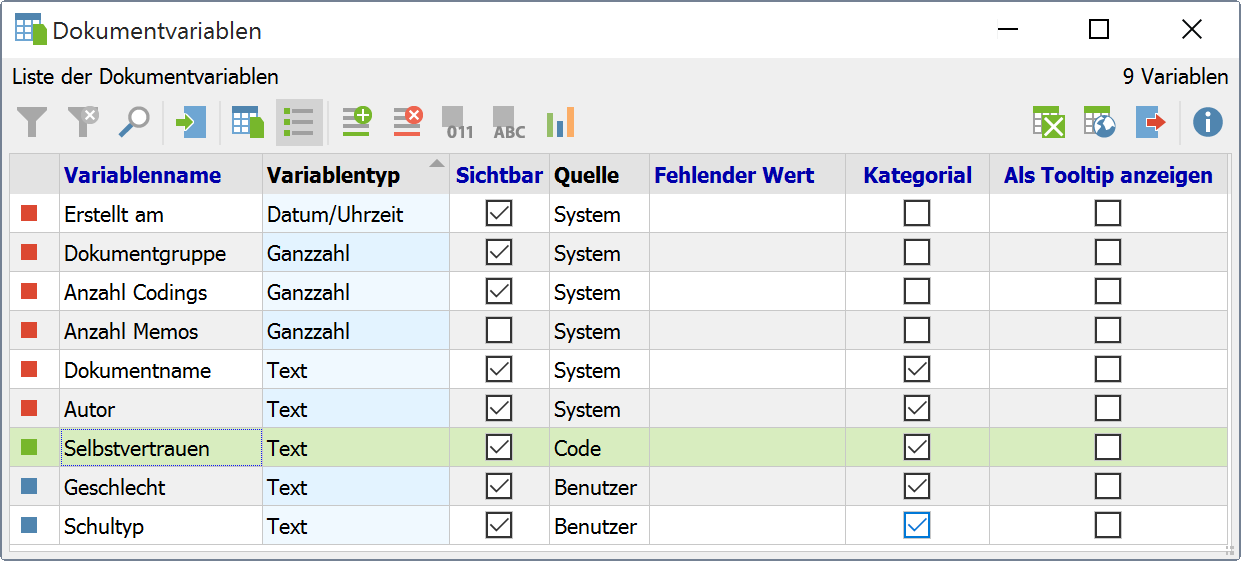Click the Anzahl Codings variable name
This screenshot has height=561, width=1241.
pos(135,292)
